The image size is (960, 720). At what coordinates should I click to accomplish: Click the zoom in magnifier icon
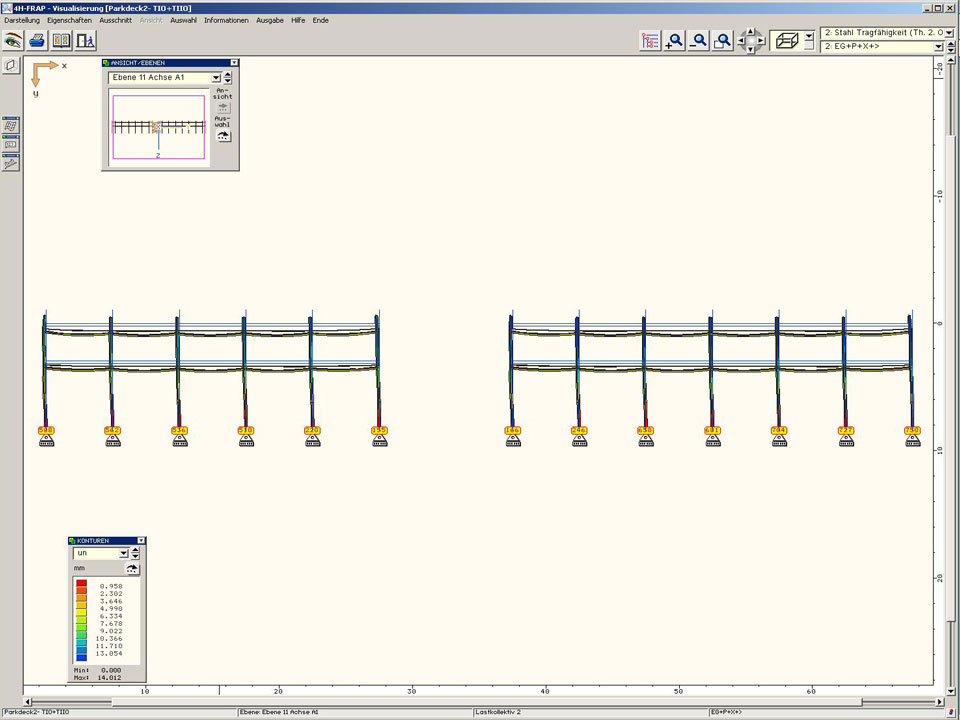click(675, 41)
